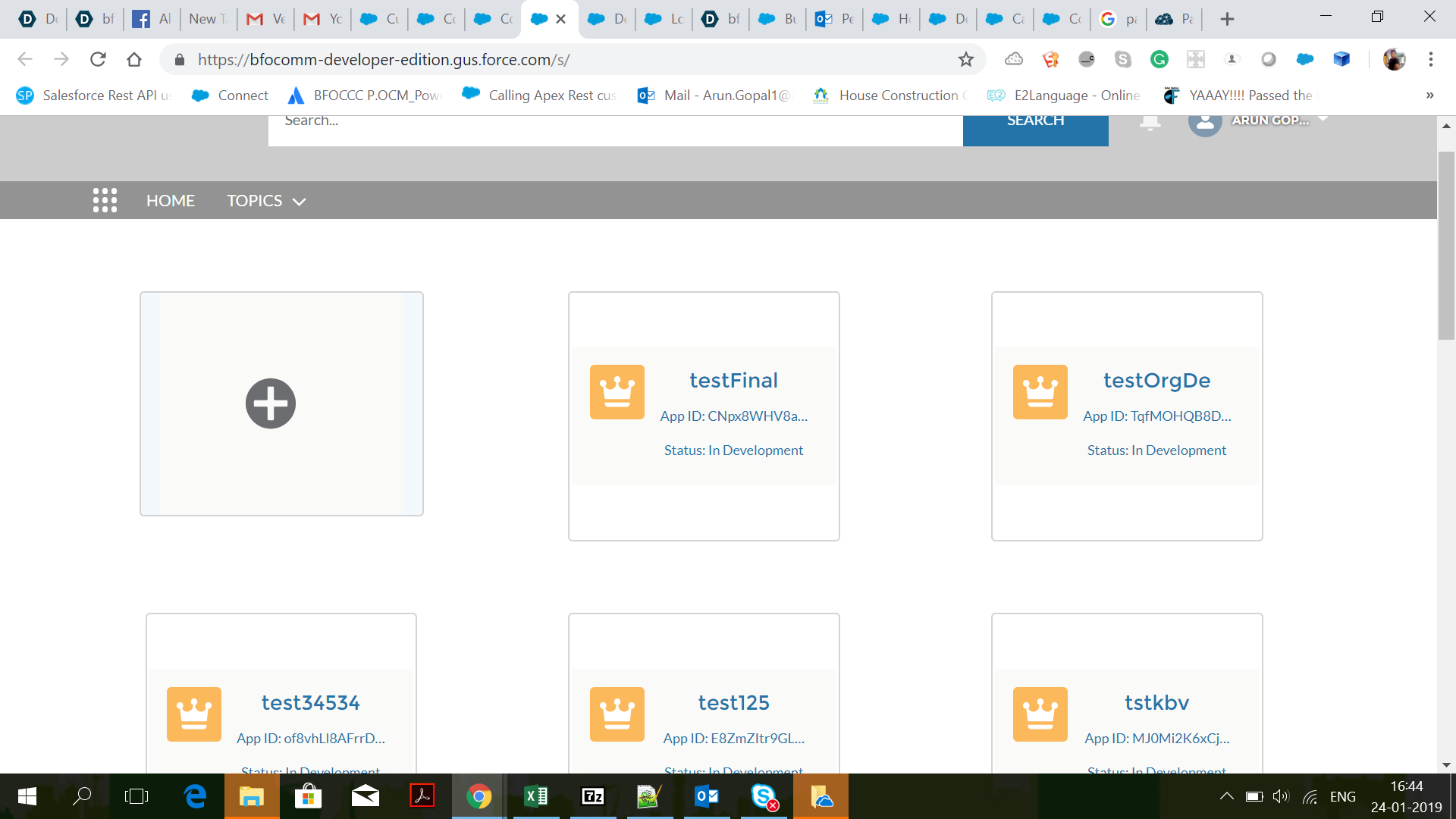1456x819 pixels.
Task: Click the plus icon to add app
Action: pyautogui.click(x=271, y=403)
